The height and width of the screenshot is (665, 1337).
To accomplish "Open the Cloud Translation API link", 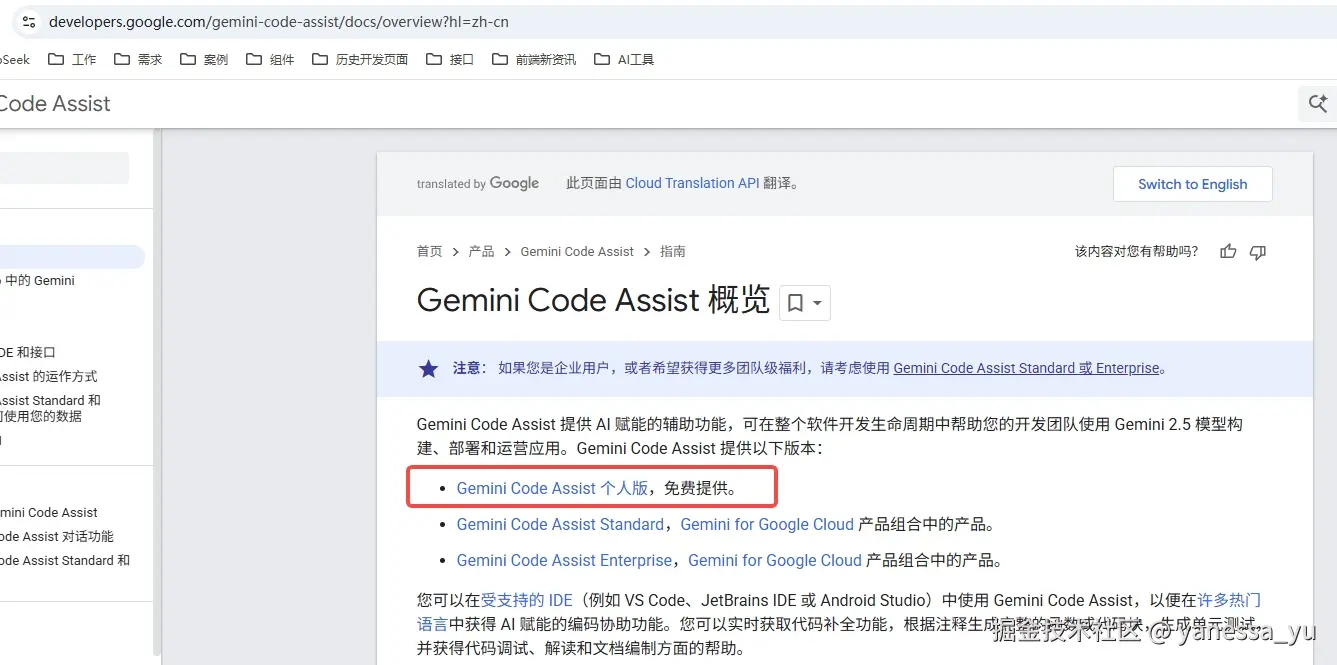I will 692,183.
